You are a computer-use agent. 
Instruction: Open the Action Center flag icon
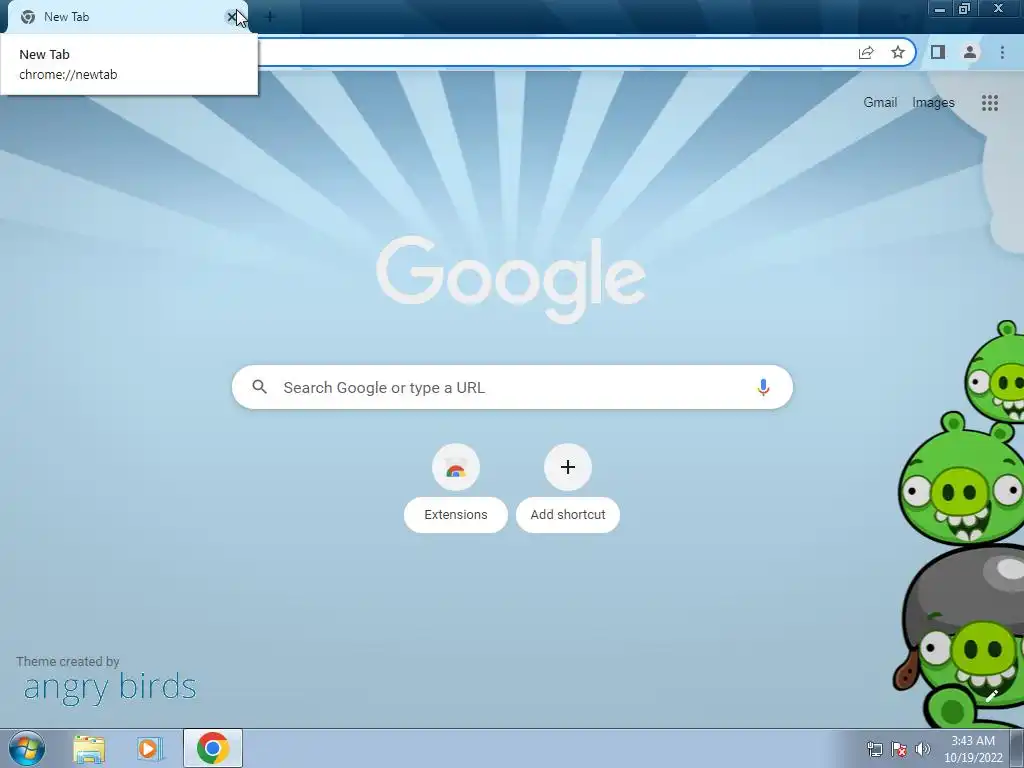pyautogui.click(x=899, y=749)
